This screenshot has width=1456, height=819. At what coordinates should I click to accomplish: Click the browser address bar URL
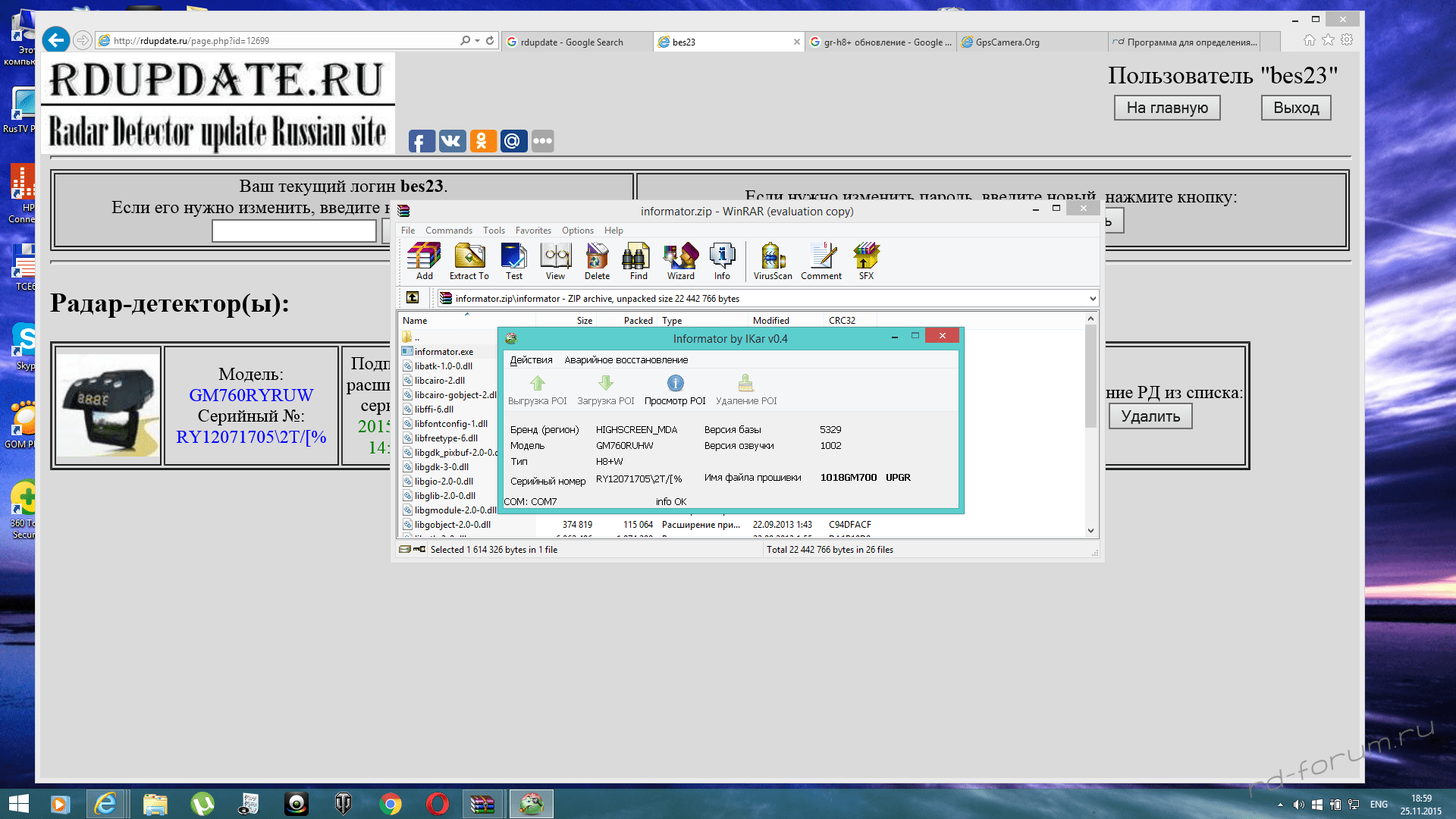click(x=191, y=41)
